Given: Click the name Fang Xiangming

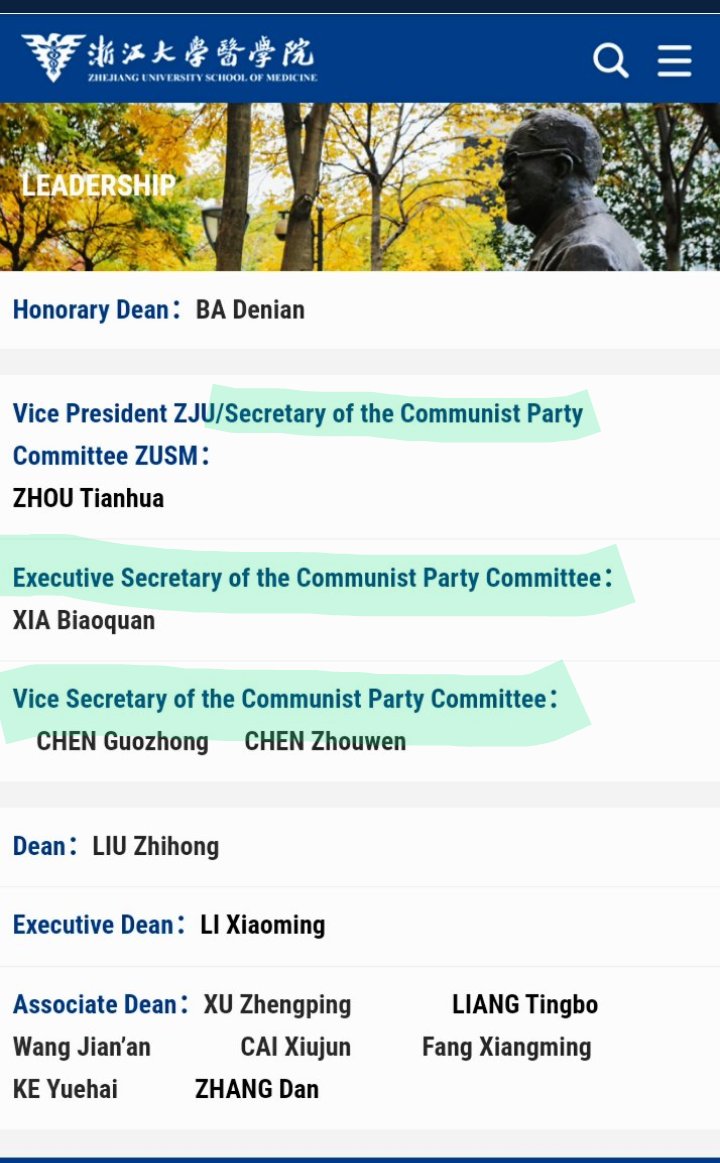Looking at the screenshot, I should tap(506, 1047).
